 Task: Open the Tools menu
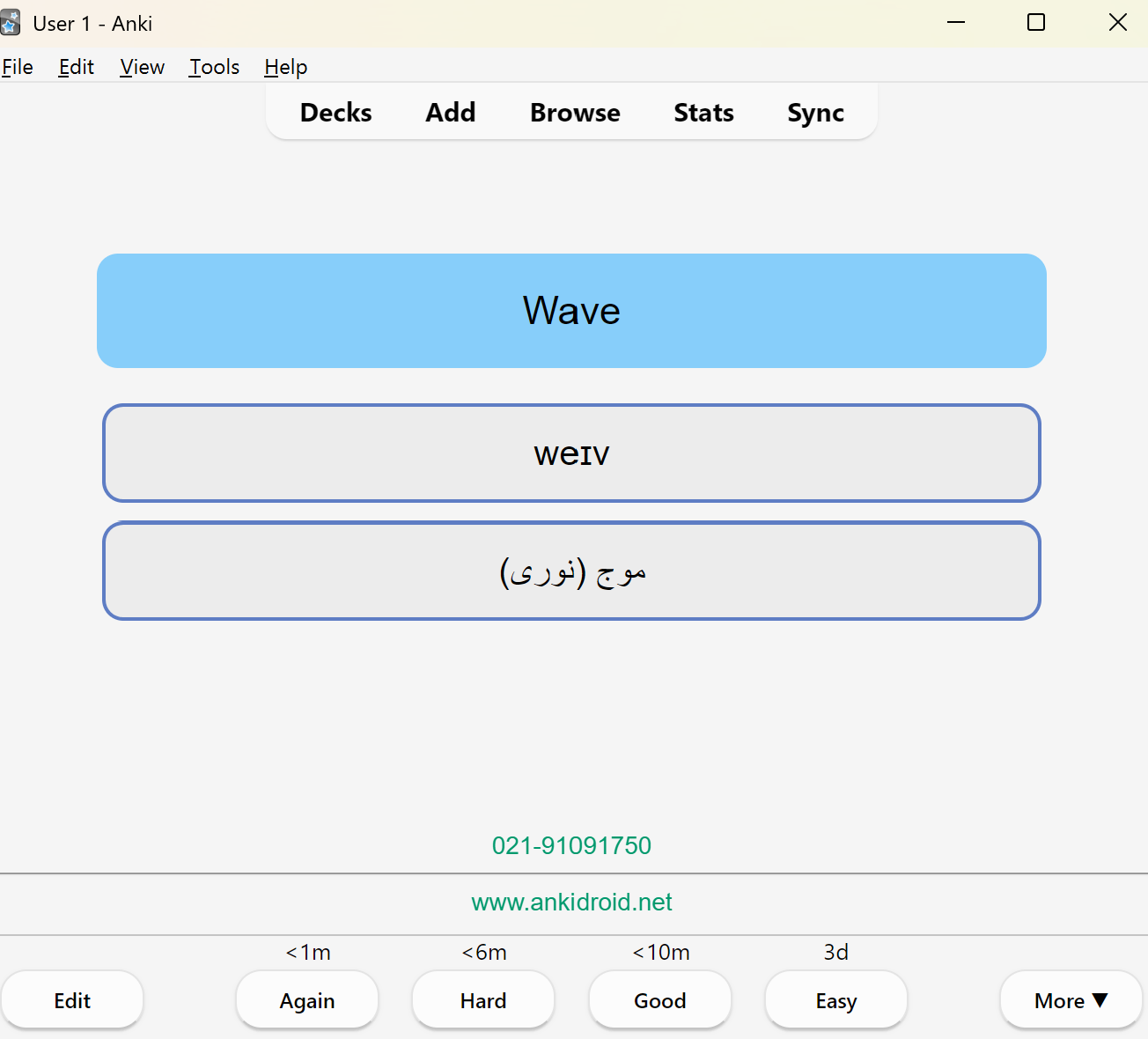(215, 67)
